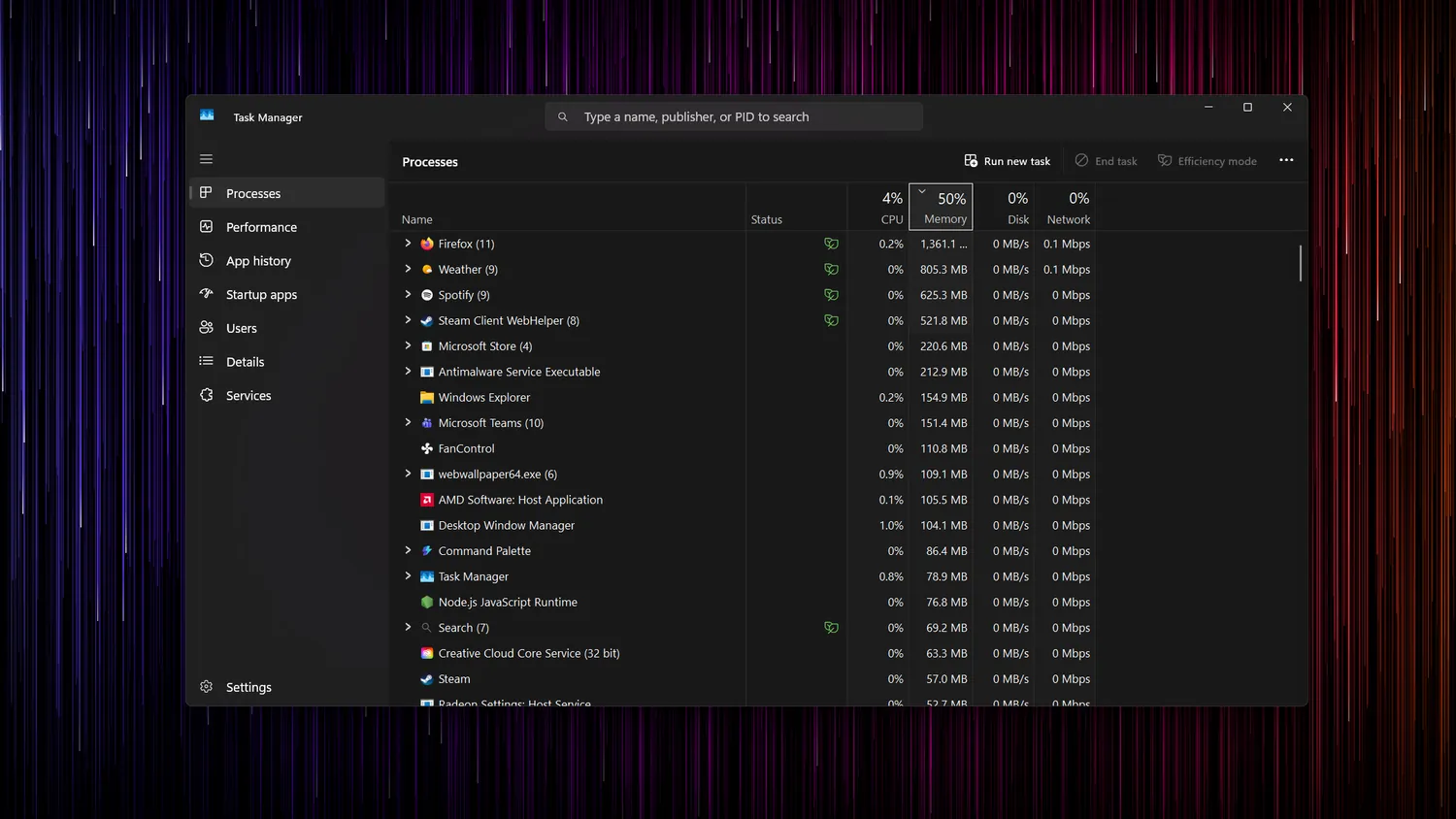Open the Services page

point(287,396)
